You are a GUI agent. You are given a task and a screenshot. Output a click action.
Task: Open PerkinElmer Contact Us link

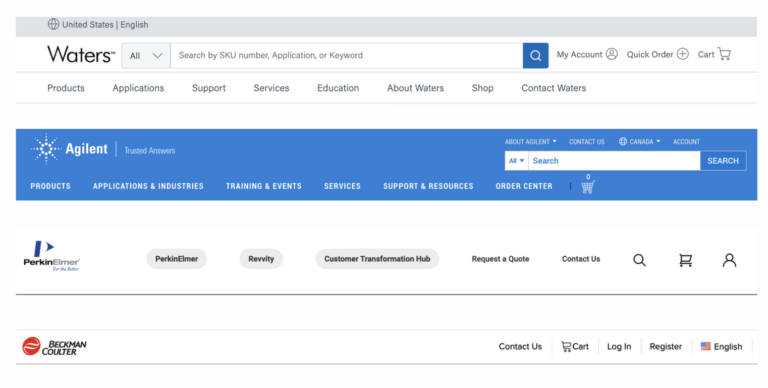pos(581,259)
